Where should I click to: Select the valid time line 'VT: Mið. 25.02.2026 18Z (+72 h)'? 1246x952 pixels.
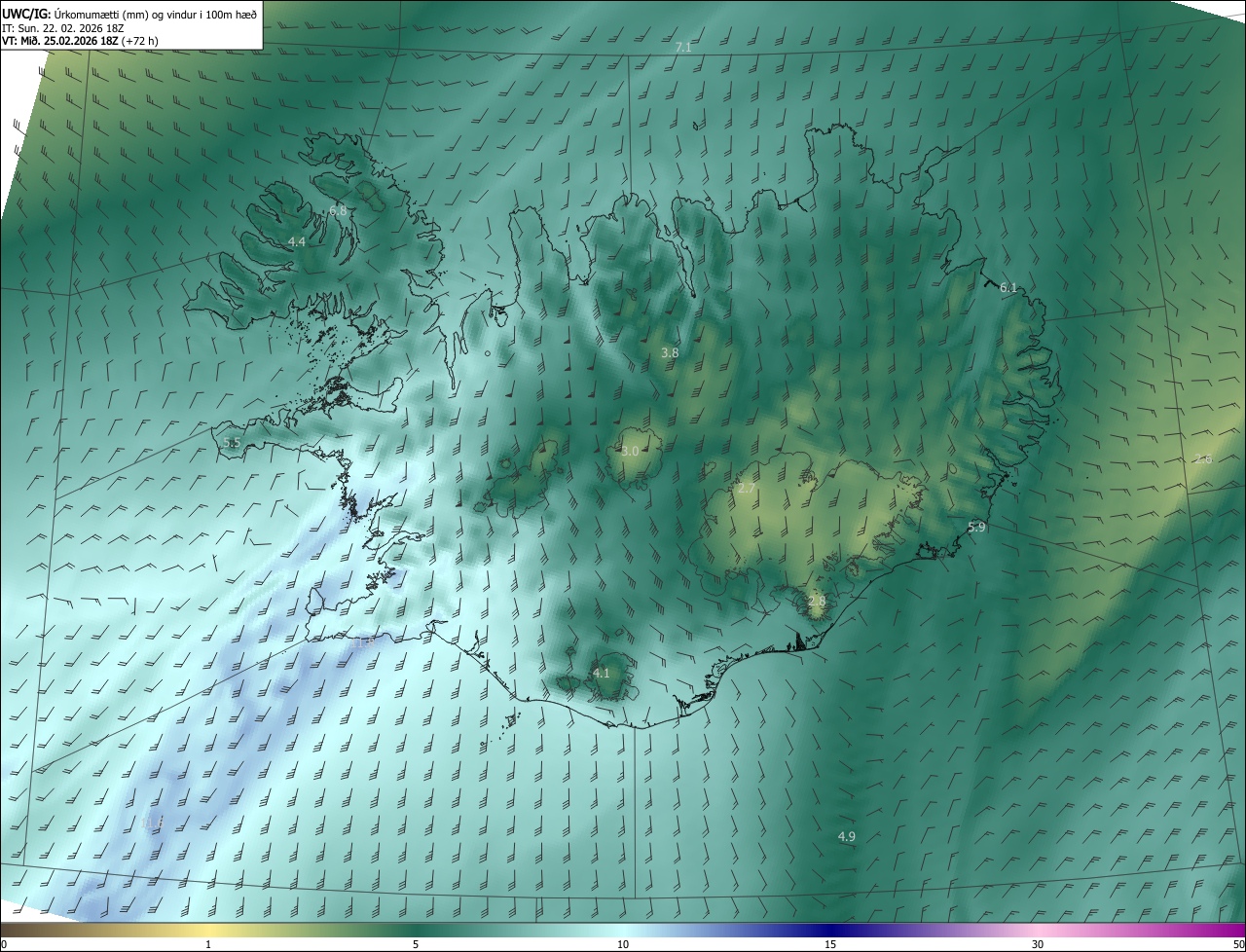81,42
